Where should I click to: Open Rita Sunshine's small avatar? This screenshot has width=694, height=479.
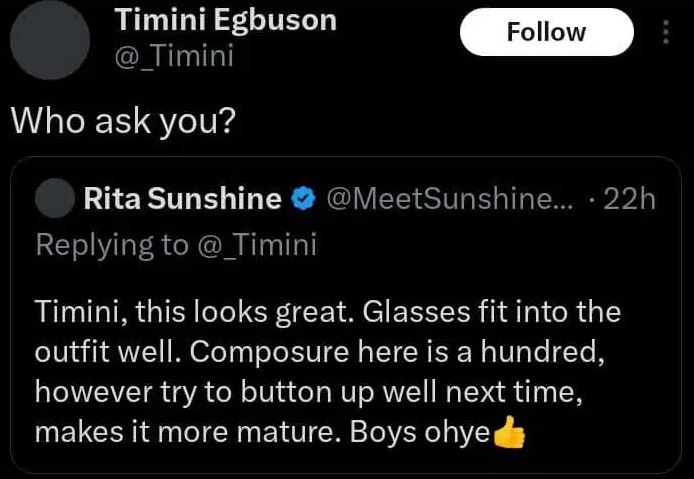coord(54,200)
